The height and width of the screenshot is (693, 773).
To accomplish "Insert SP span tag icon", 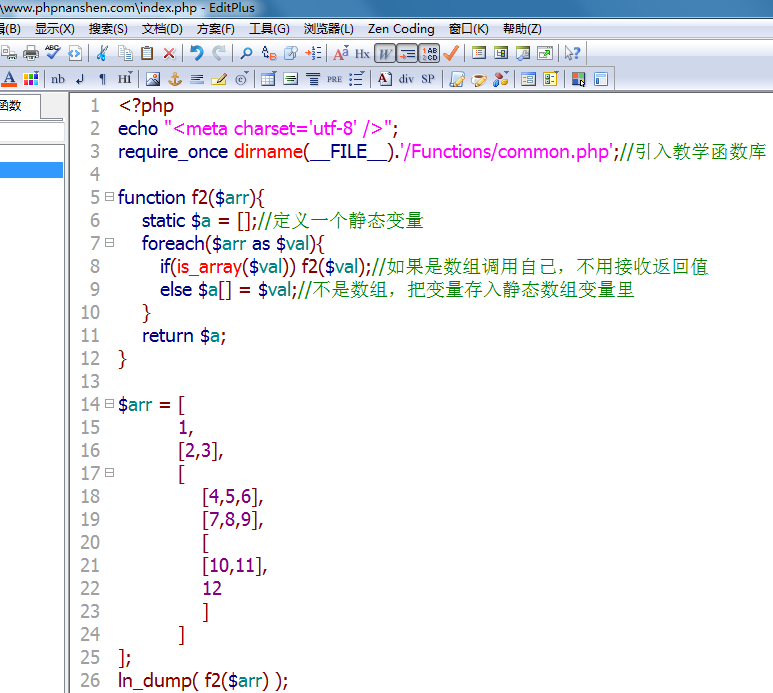I will click(428, 79).
